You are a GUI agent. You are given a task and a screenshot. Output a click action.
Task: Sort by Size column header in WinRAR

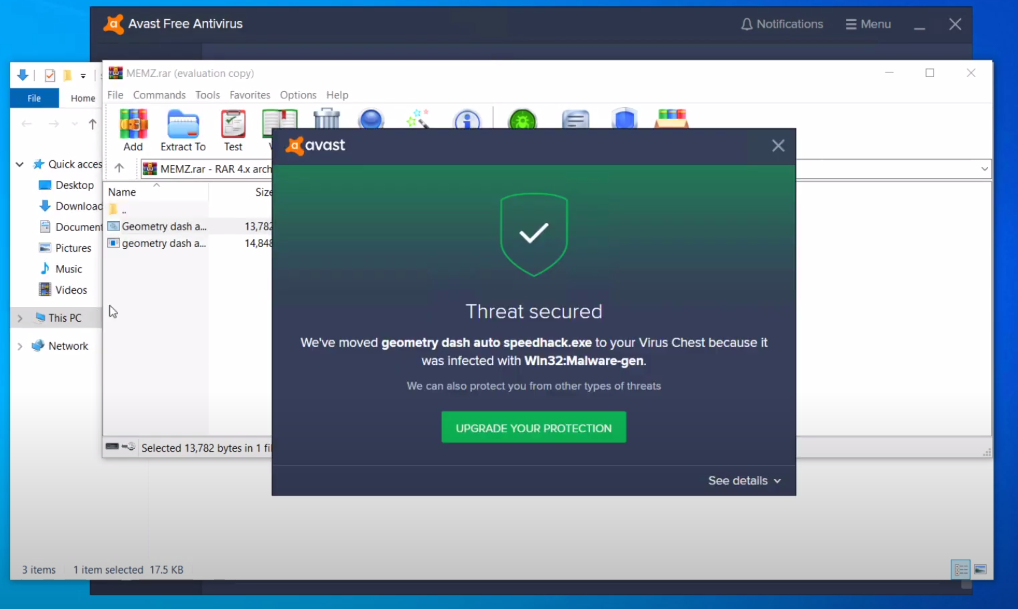point(262,192)
